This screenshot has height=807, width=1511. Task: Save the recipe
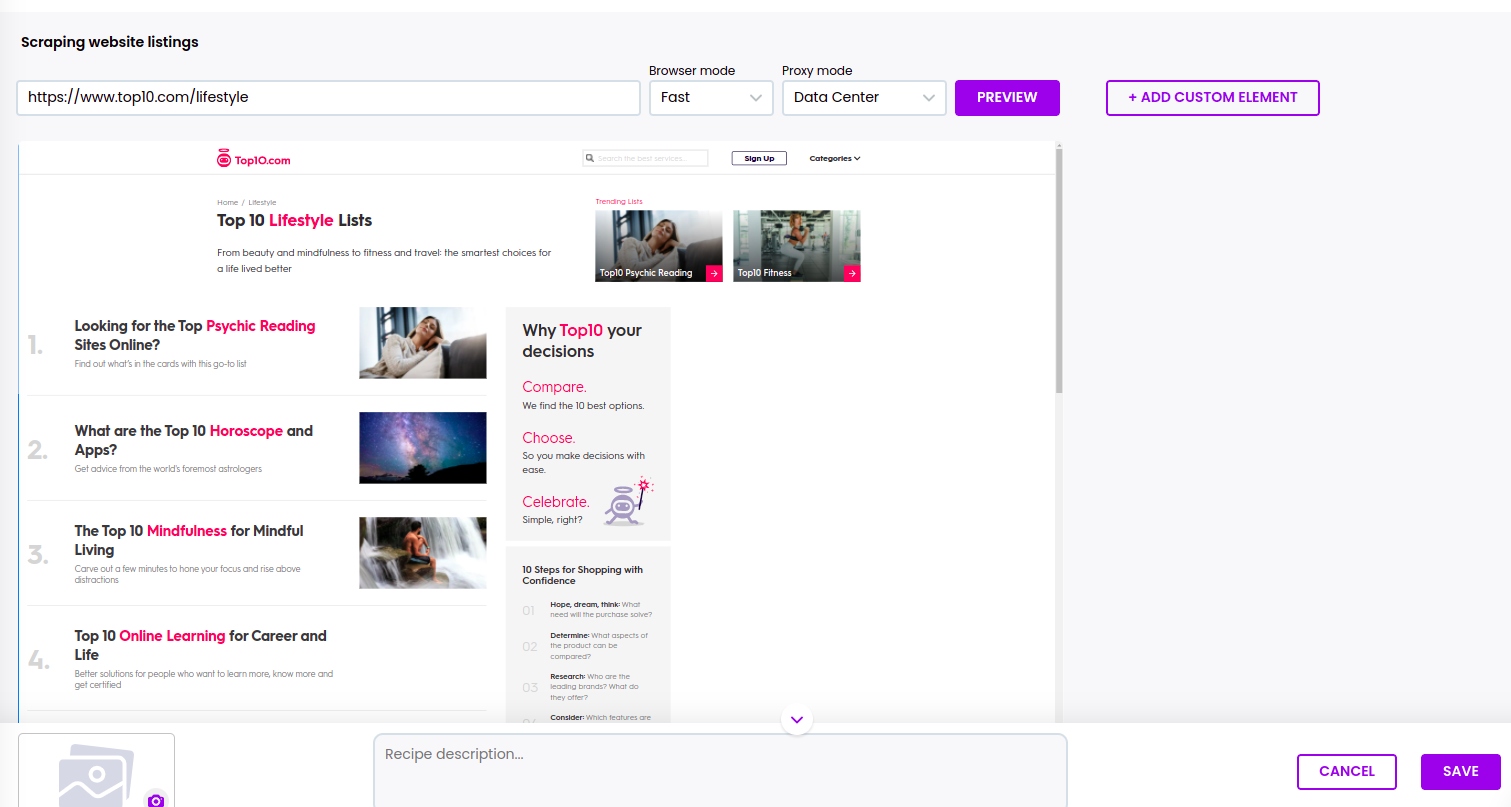pyautogui.click(x=1460, y=771)
